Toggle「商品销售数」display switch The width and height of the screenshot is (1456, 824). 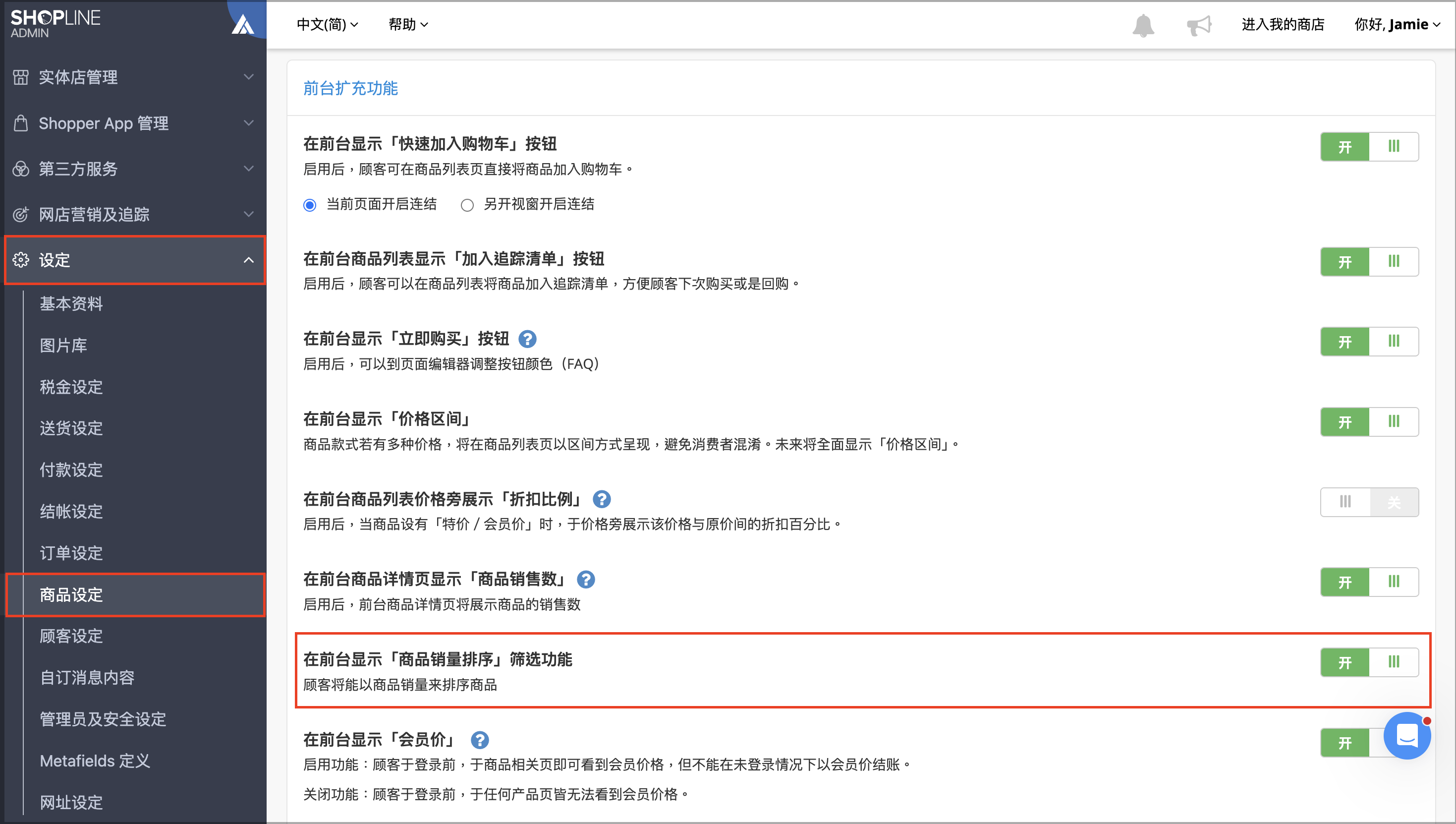pos(1369,583)
